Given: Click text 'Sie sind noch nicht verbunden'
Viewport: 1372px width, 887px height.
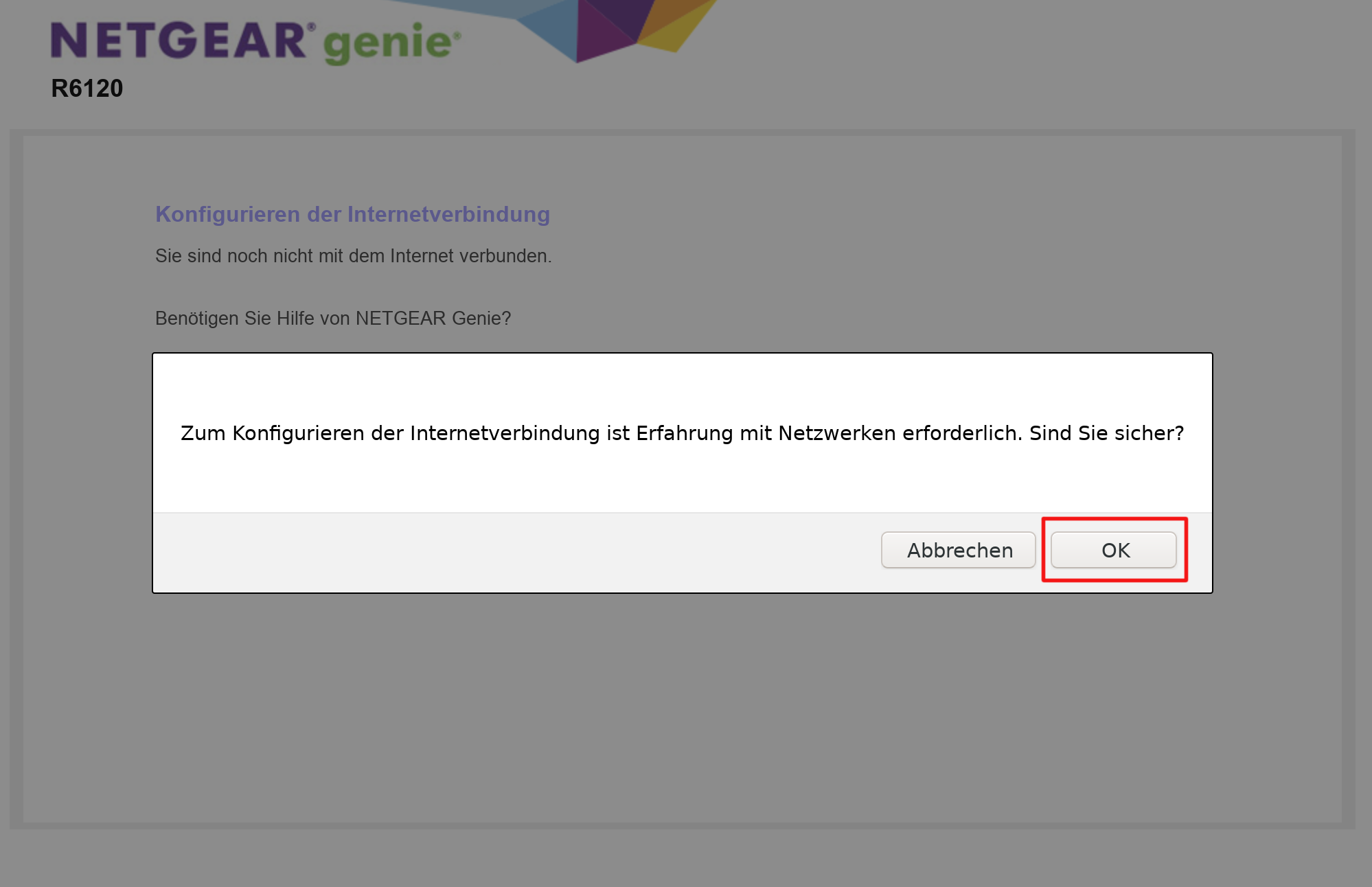Looking at the screenshot, I should pyautogui.click(x=353, y=256).
